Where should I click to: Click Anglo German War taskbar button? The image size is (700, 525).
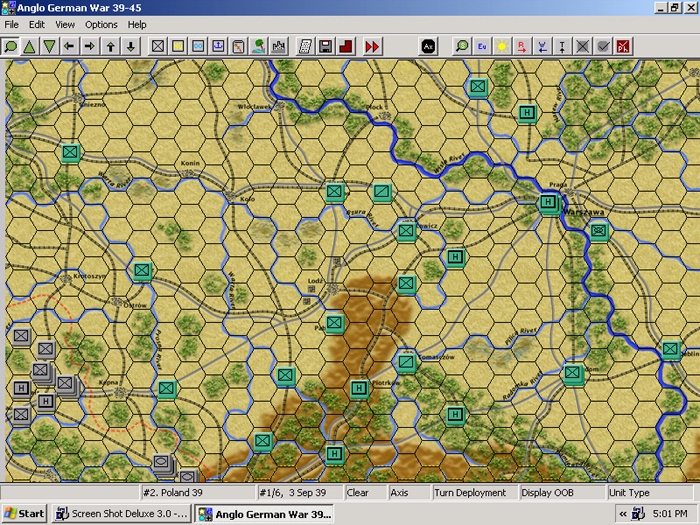pos(264,514)
